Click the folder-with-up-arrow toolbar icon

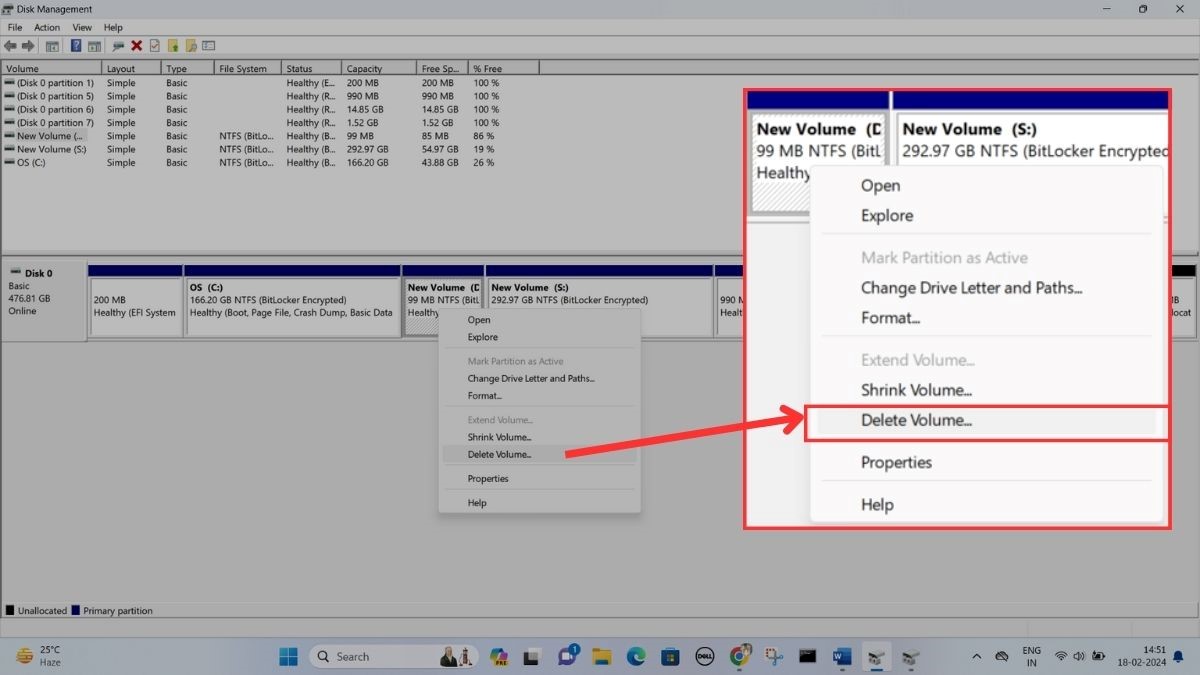(x=174, y=45)
